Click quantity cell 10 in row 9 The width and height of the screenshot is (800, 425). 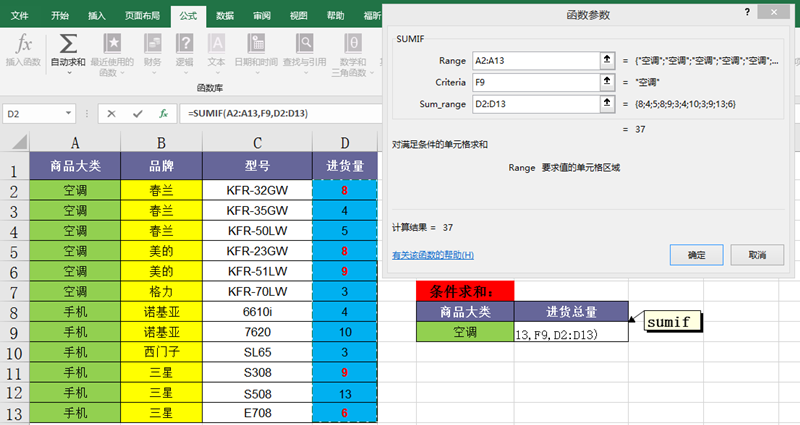(x=345, y=332)
